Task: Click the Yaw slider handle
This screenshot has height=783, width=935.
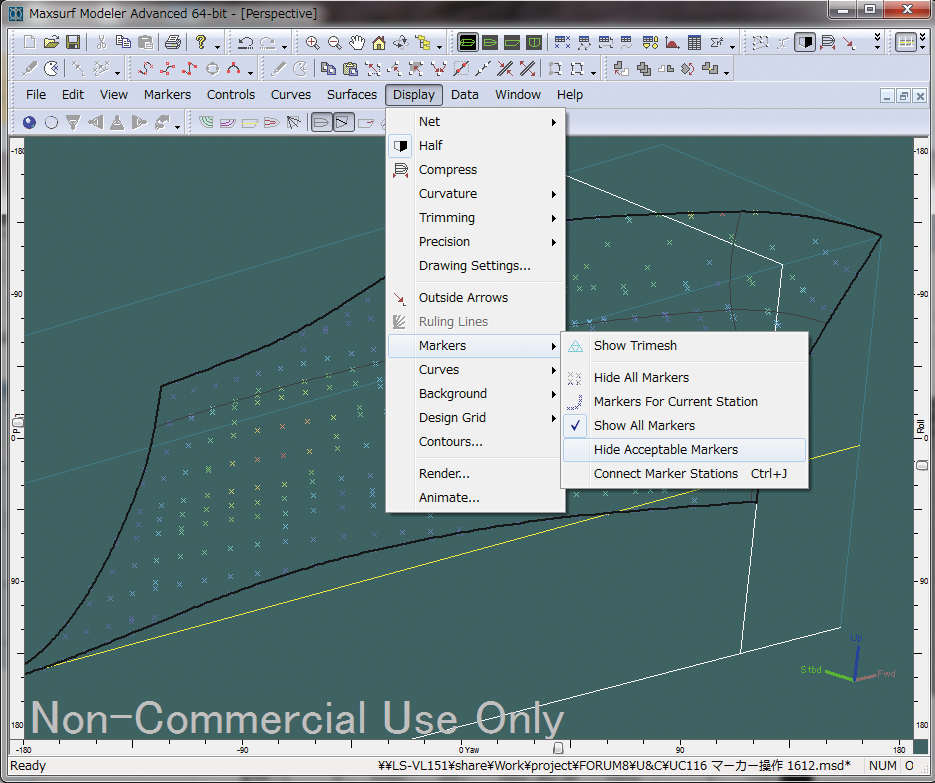Action: [558, 748]
